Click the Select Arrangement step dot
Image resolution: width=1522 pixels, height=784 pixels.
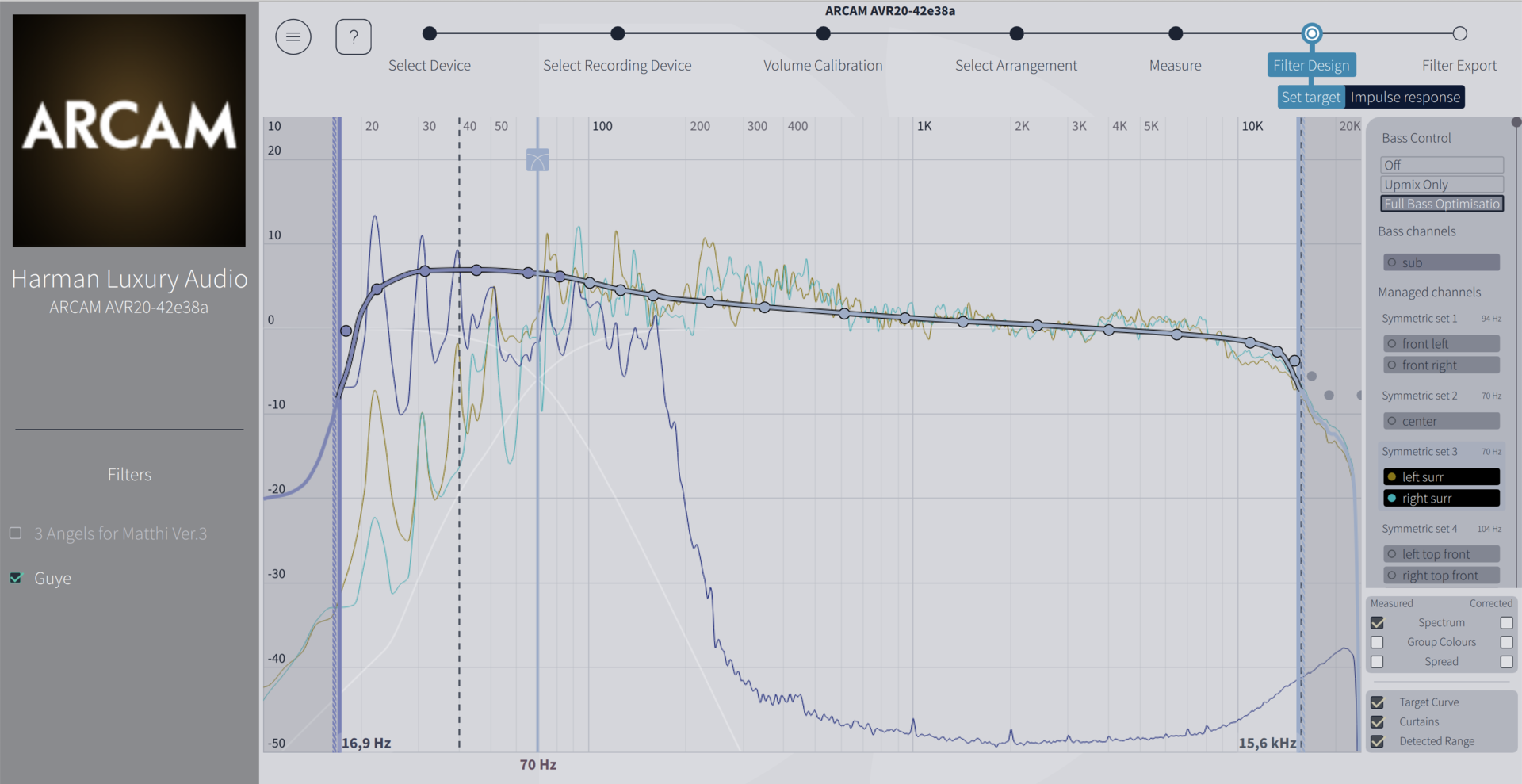coord(1016,33)
